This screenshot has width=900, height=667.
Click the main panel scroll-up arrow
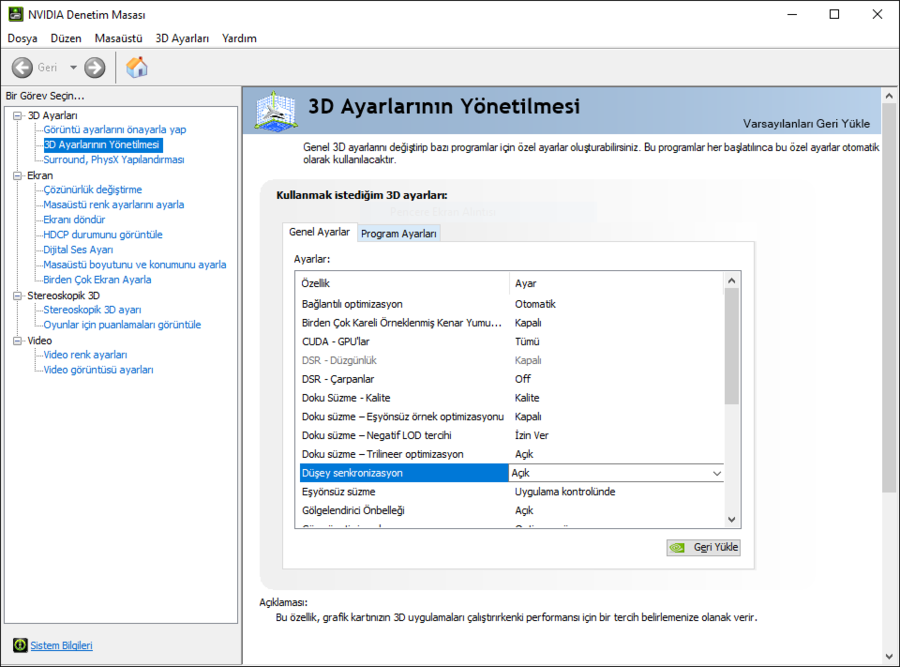click(x=889, y=96)
